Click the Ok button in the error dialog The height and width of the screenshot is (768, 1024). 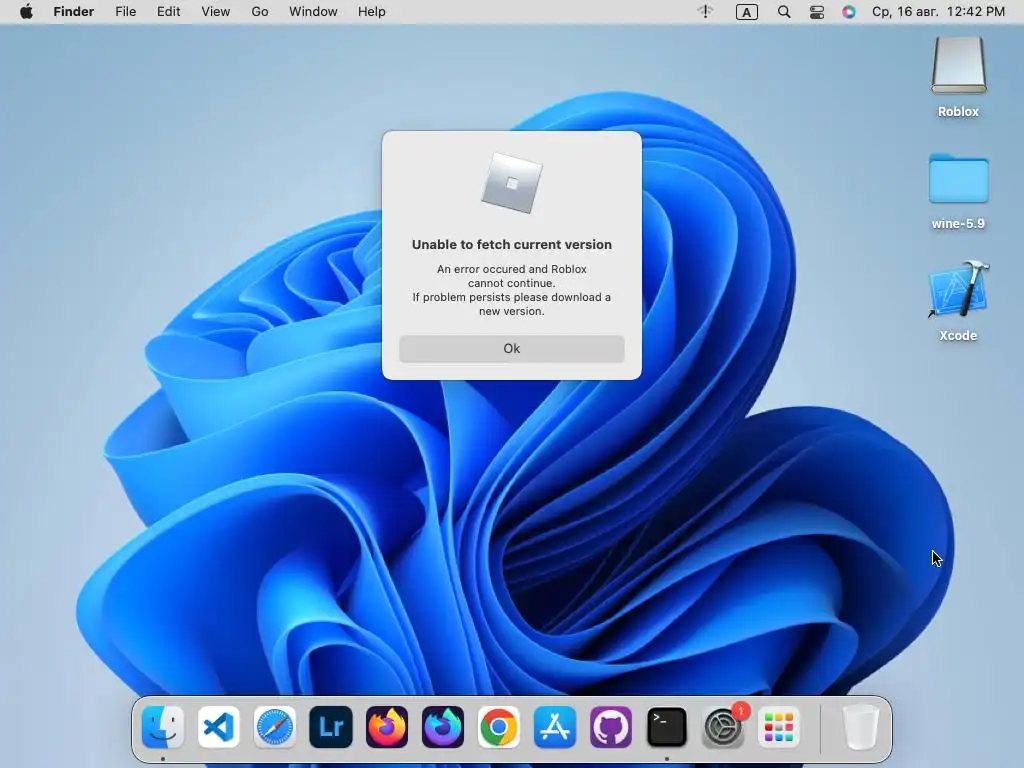pyautogui.click(x=511, y=349)
